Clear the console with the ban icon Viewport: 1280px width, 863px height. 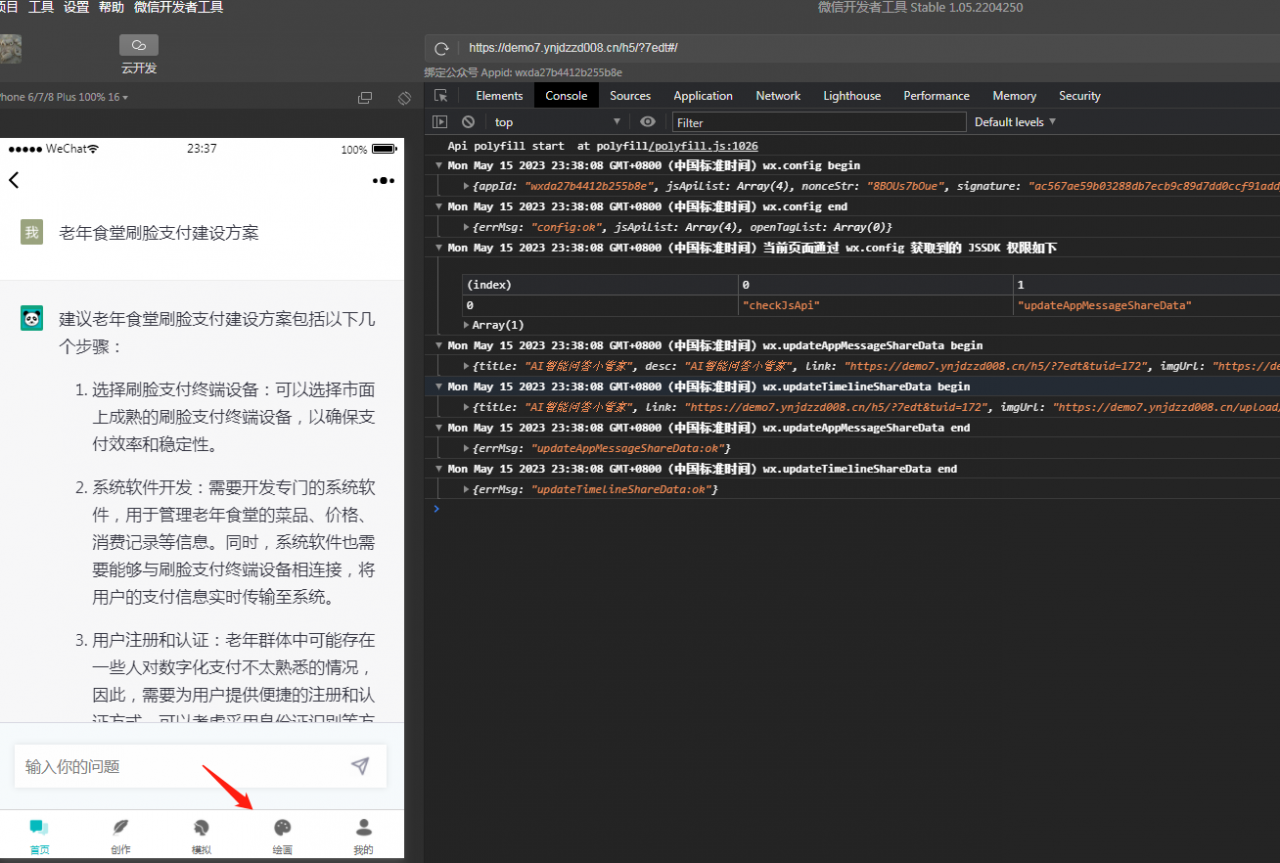click(x=468, y=122)
